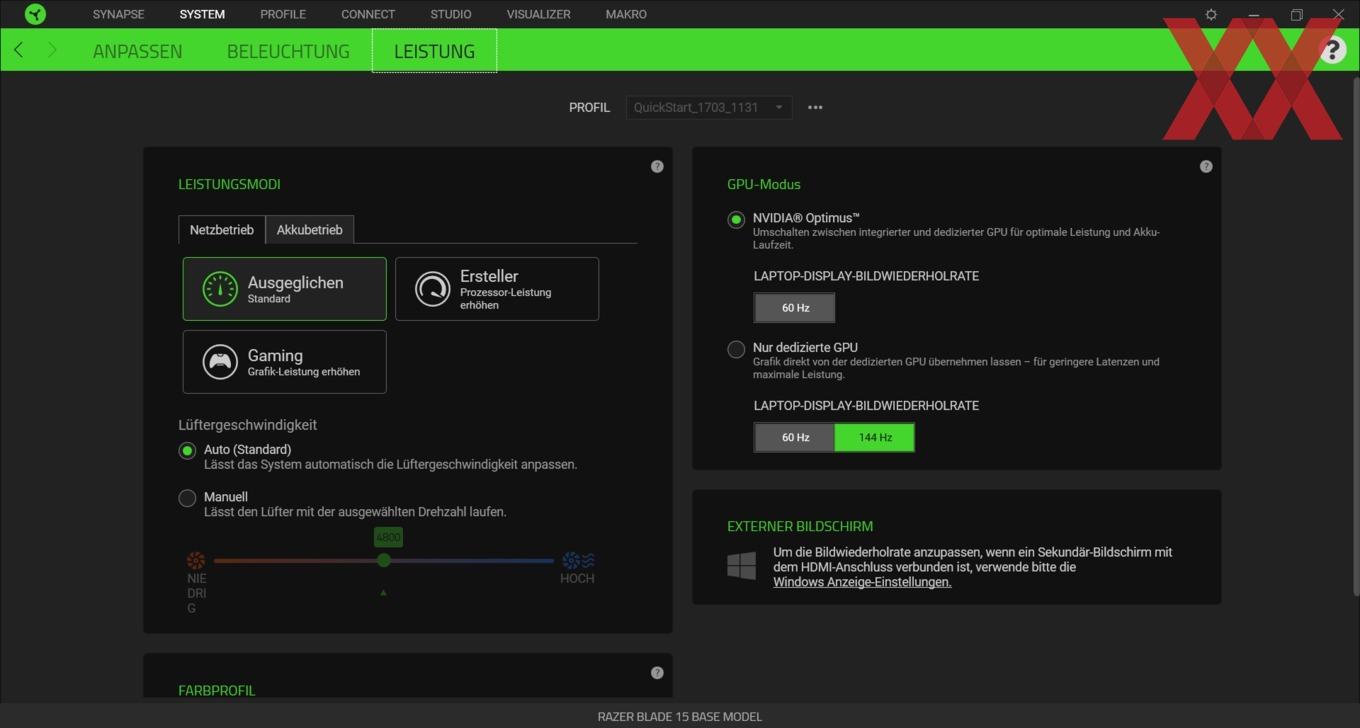Click the 4800 fan speed value label
This screenshot has height=728, width=1360.
tap(388, 537)
